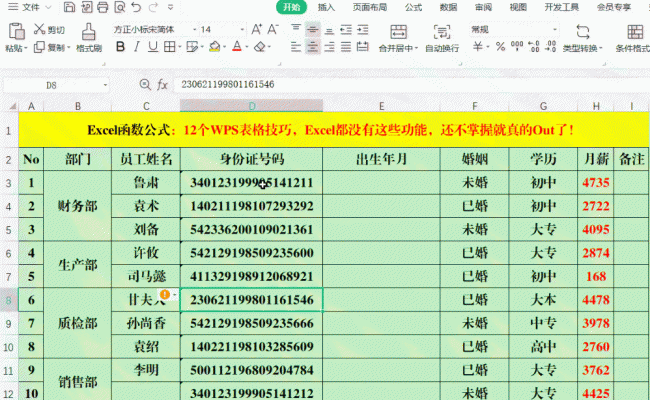Expand the error warning dropdown beside cell C8

[x=175, y=294]
